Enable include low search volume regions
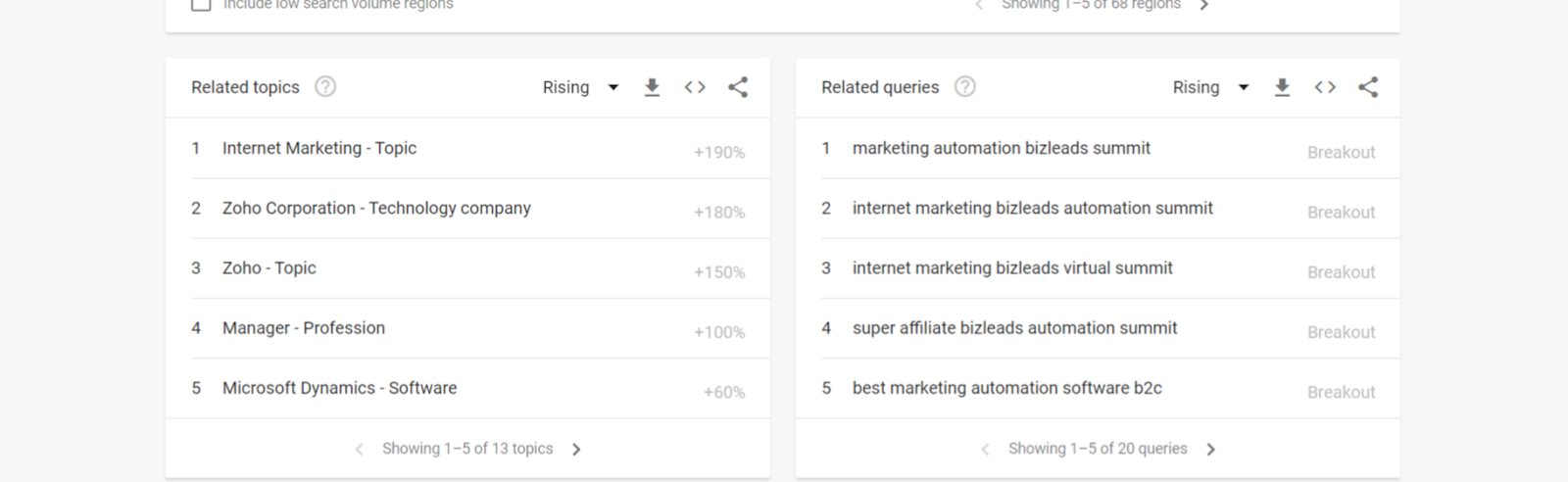1568x482 pixels. [201, 5]
